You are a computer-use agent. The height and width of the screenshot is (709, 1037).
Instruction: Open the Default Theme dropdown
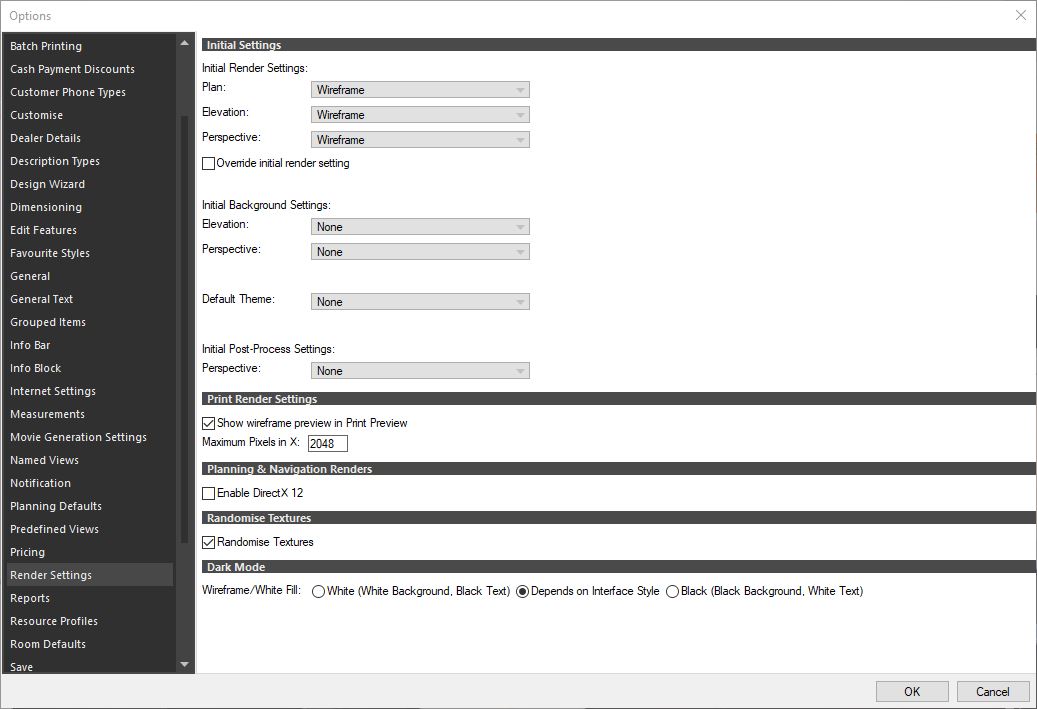(419, 301)
